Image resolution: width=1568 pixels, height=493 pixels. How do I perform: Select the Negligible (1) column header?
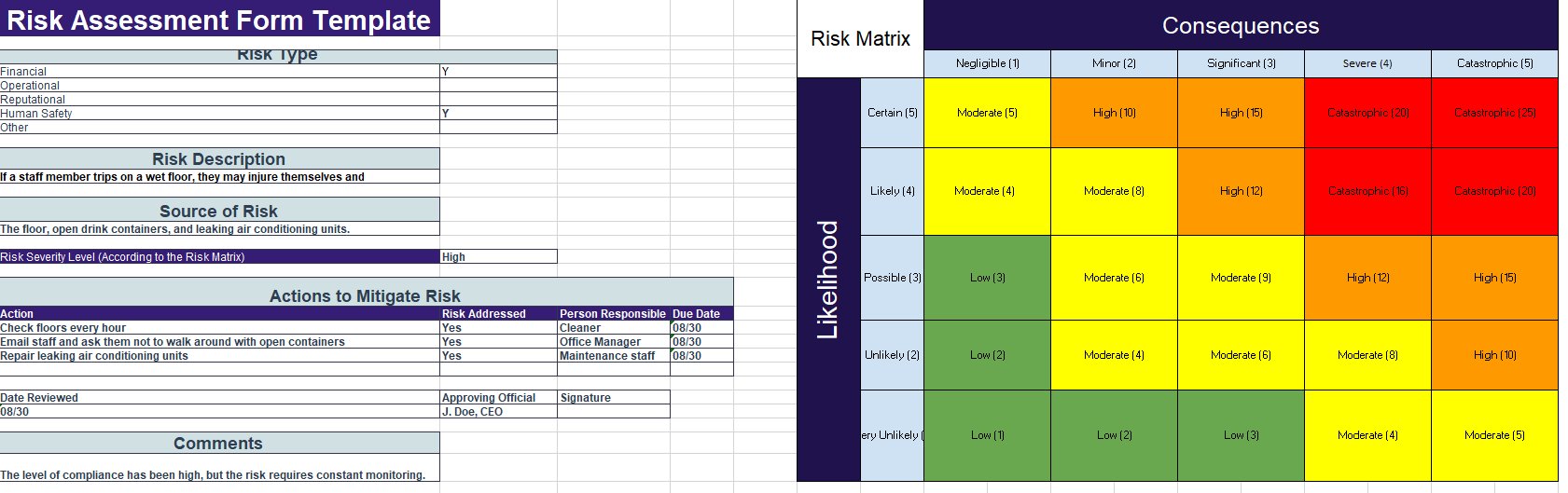(x=987, y=63)
